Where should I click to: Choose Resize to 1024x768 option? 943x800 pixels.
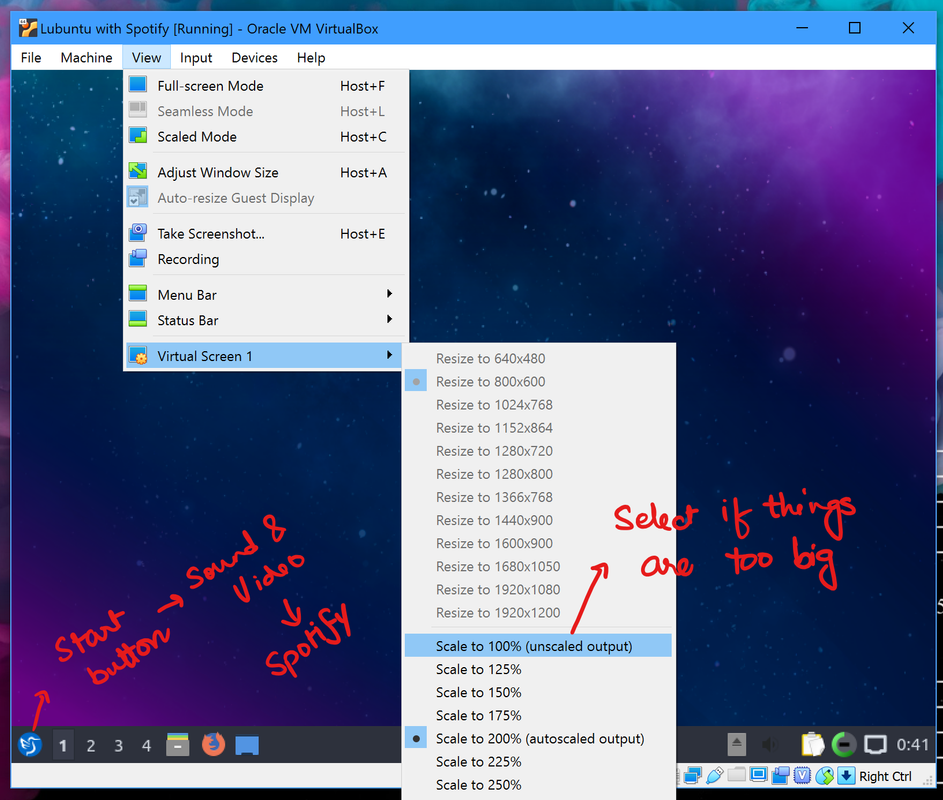(538, 404)
